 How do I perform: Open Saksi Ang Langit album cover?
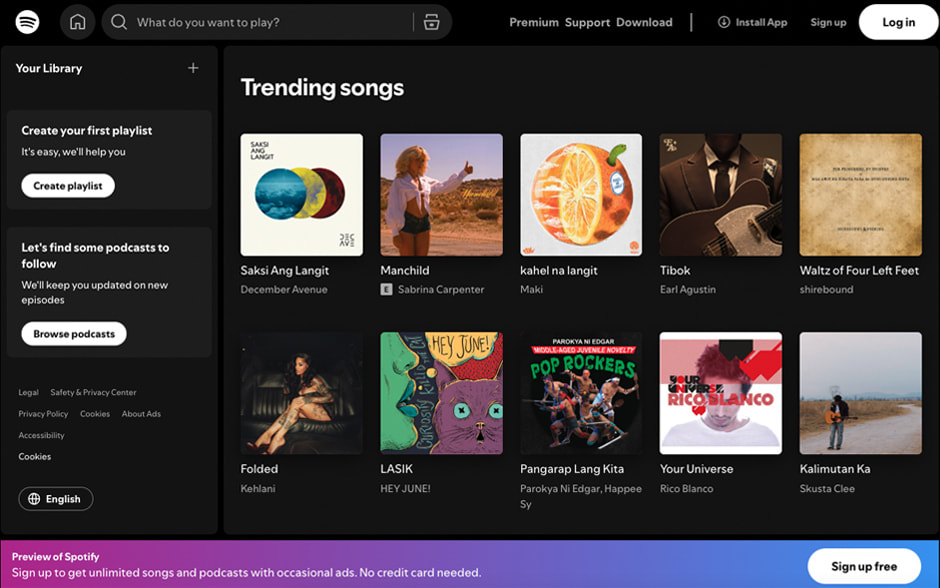point(302,195)
